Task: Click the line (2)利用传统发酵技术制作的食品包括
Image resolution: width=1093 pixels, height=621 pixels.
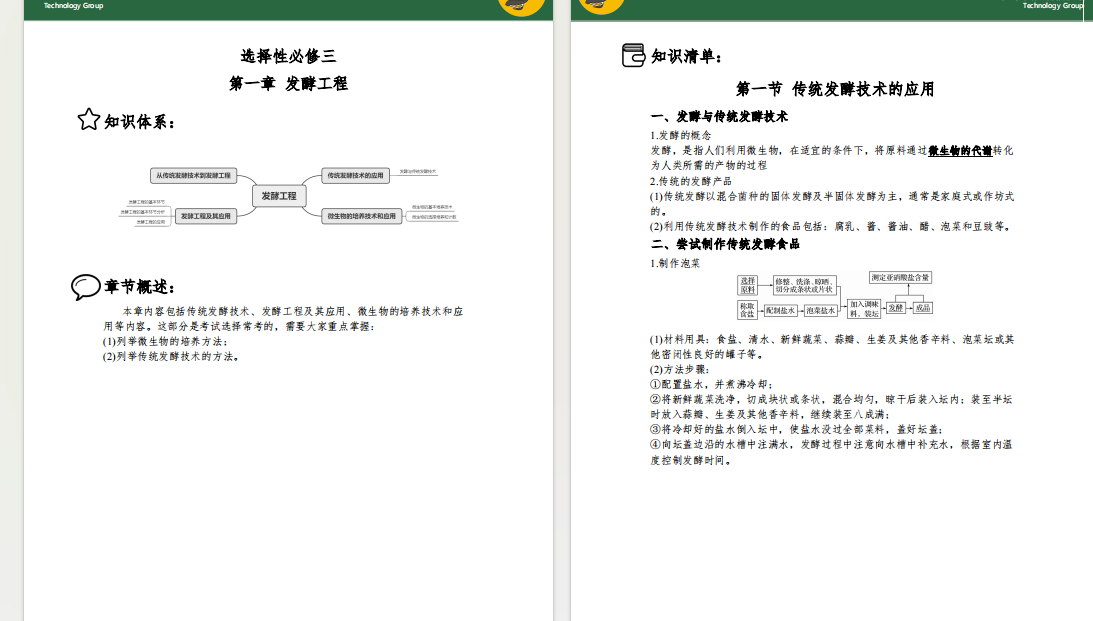Action: 831,227
